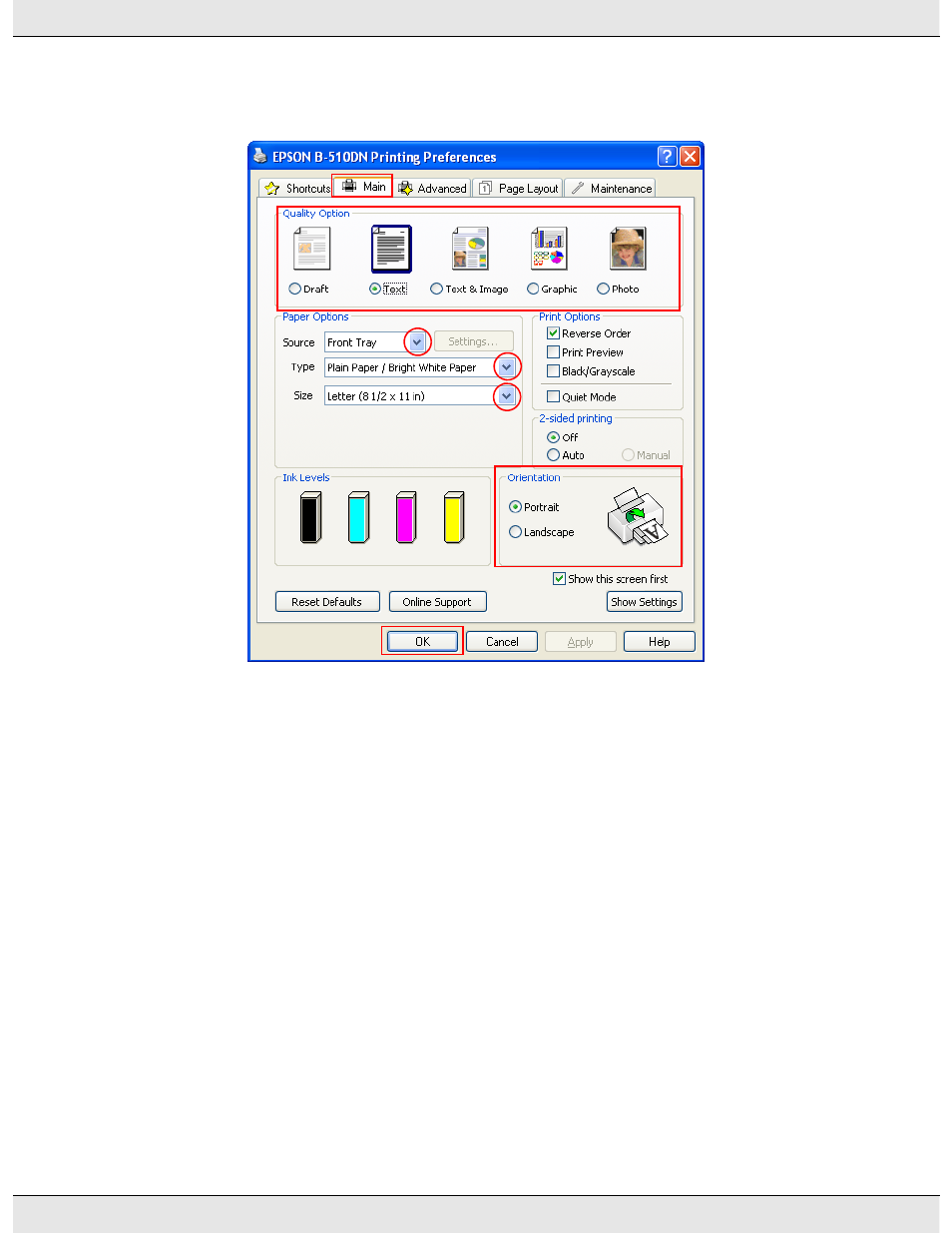Screen dimensions: 952x1233
Task: Click the EPSON printer title bar icon
Action: (260, 156)
